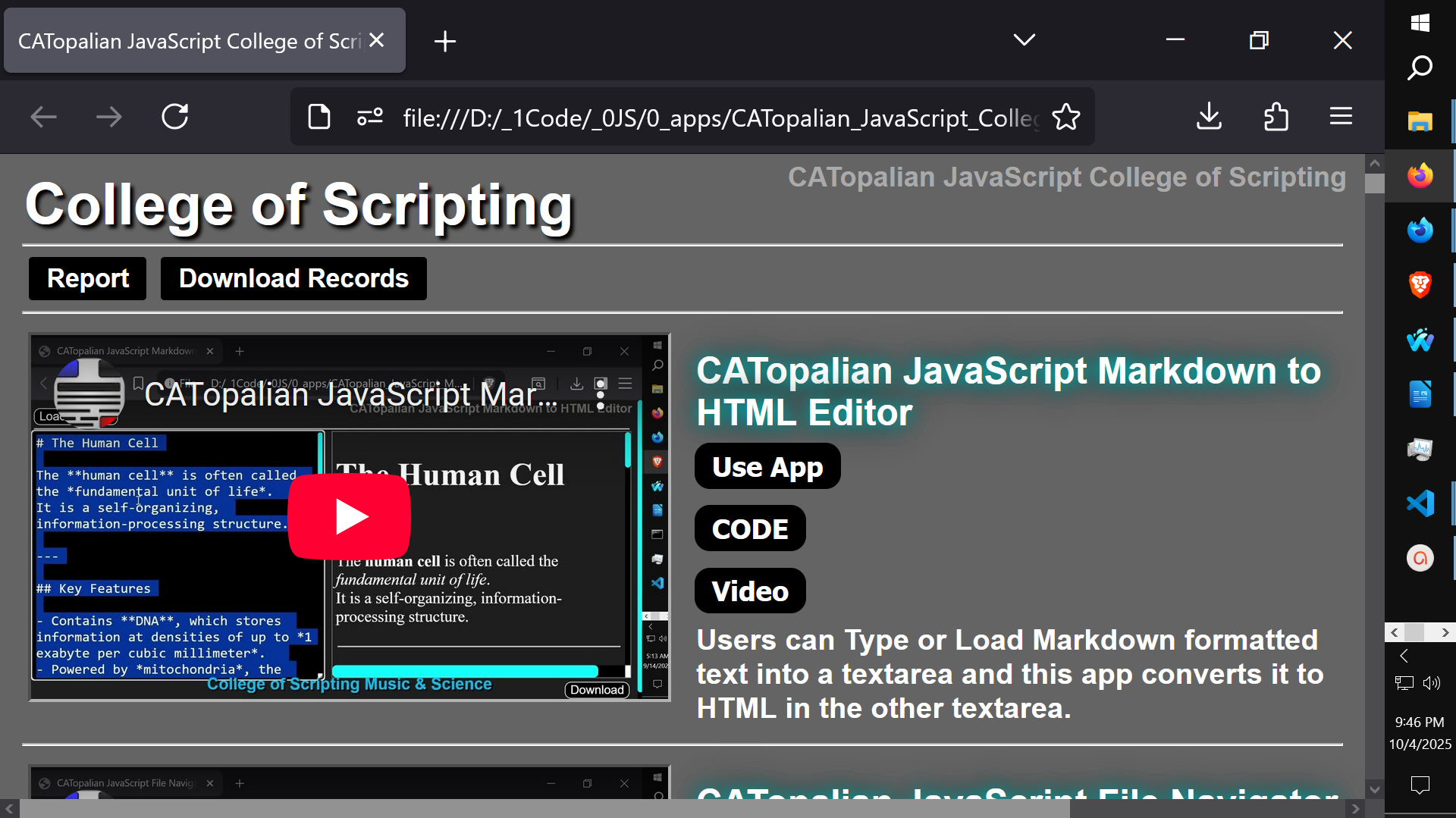Open the Windows Start menu
The height and width of the screenshot is (818, 1456).
tap(1420, 23)
